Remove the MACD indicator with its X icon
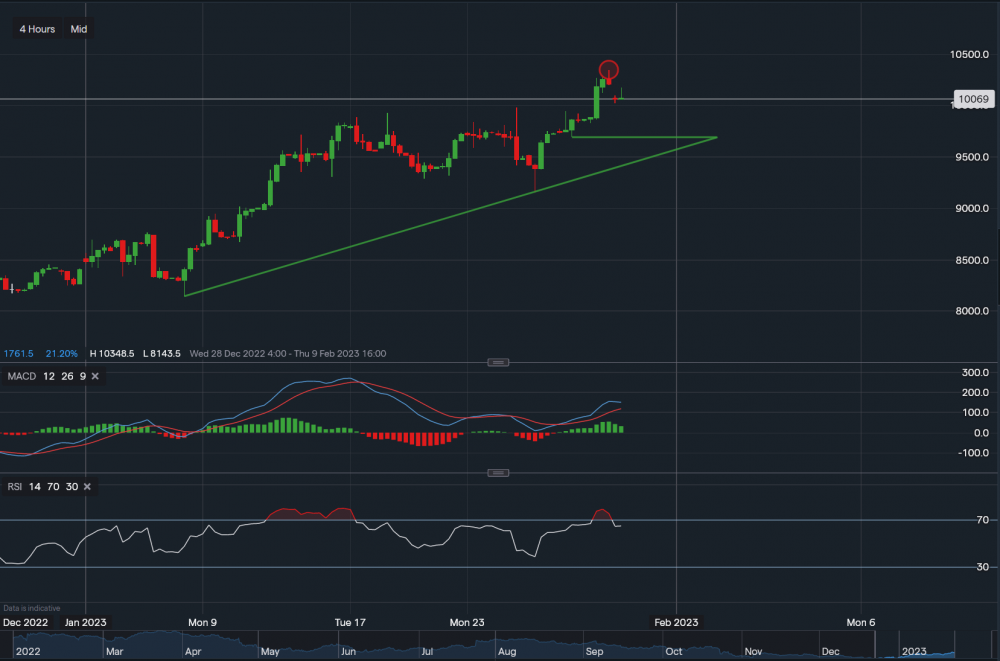 (95, 376)
